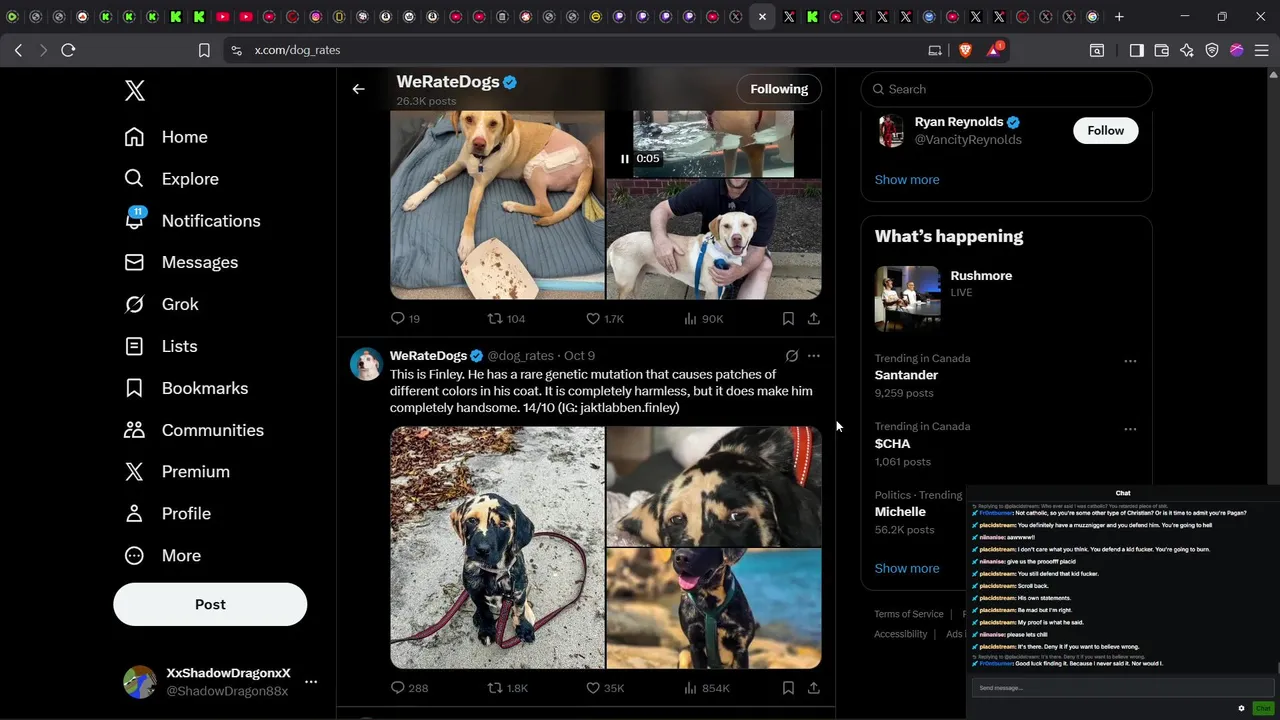Open the WeRateDogs avatar on the Finley post

(366, 364)
